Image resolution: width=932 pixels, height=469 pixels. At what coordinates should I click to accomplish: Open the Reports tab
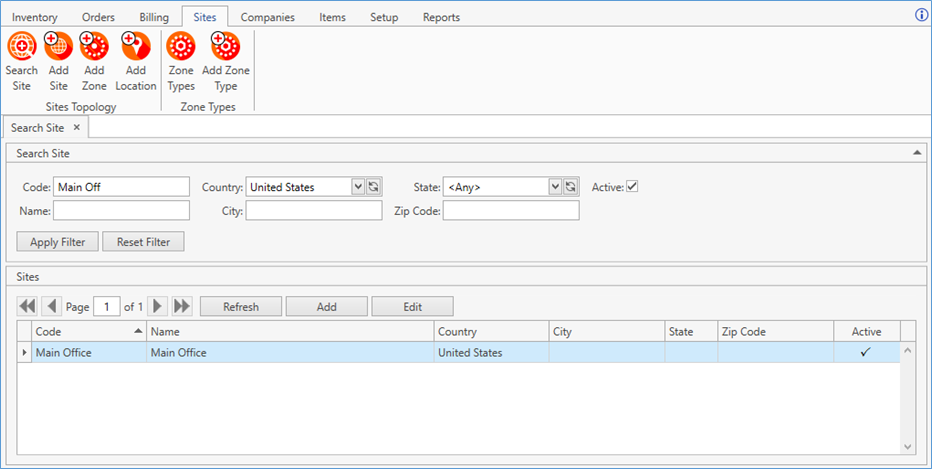[441, 17]
